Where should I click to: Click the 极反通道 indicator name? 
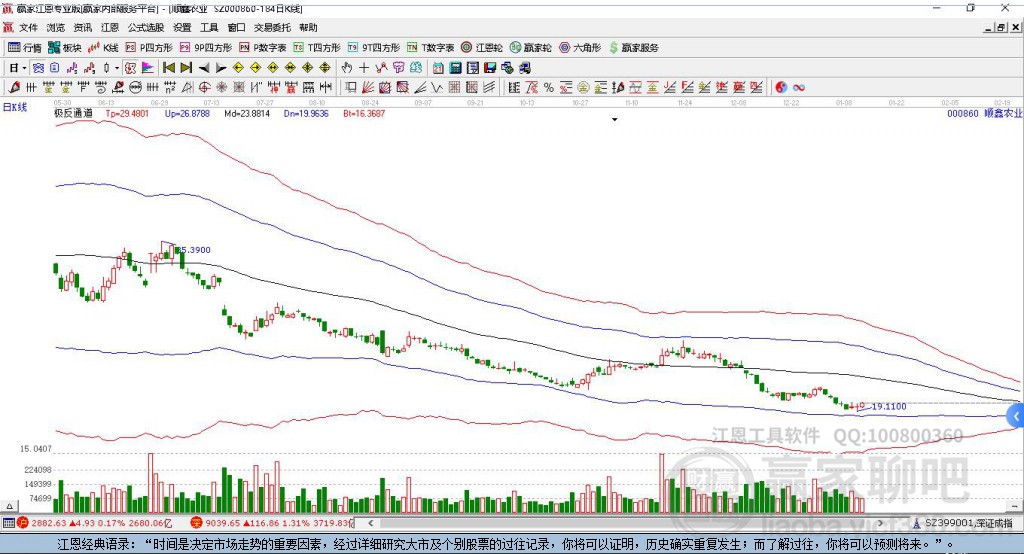click(73, 113)
